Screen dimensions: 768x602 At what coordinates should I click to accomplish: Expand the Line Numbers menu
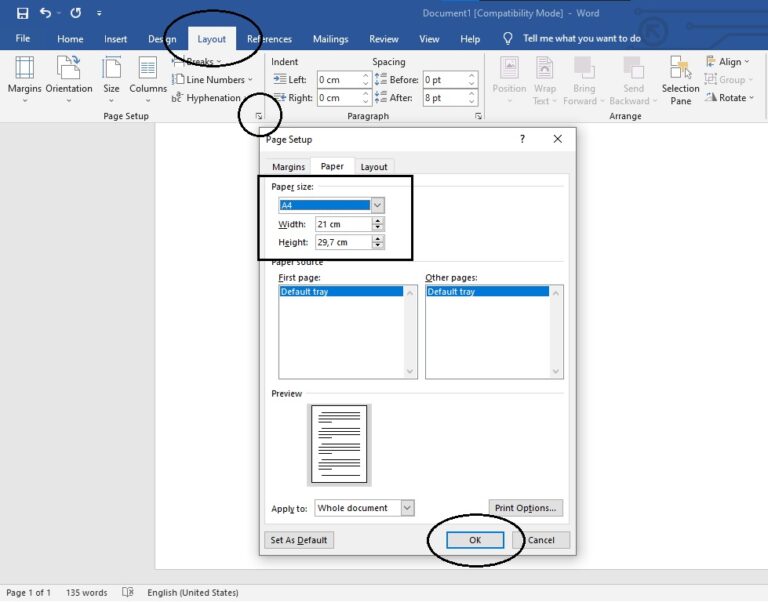tap(214, 80)
